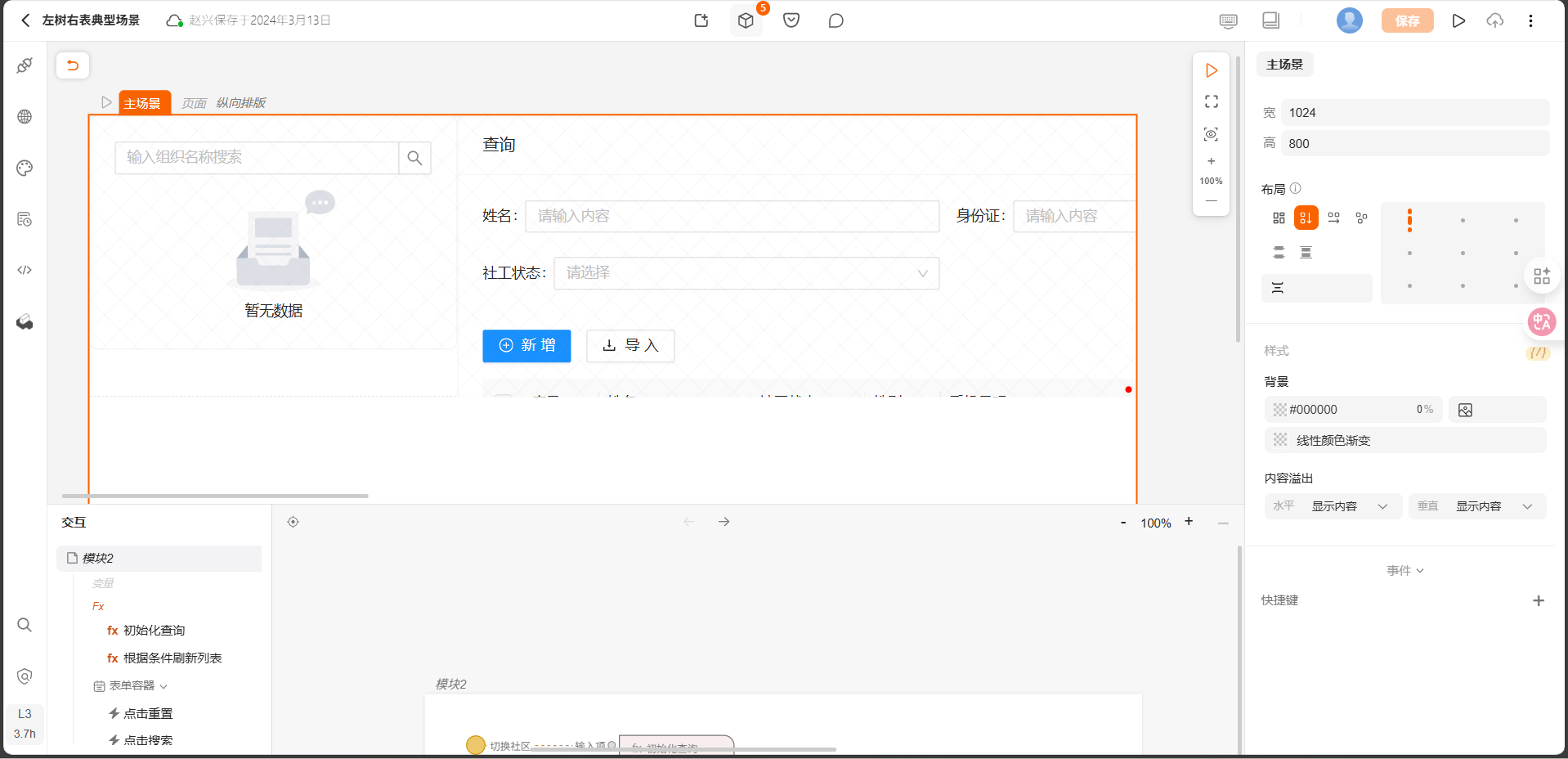Open the #000000 background color swatch

[x=1280, y=410]
